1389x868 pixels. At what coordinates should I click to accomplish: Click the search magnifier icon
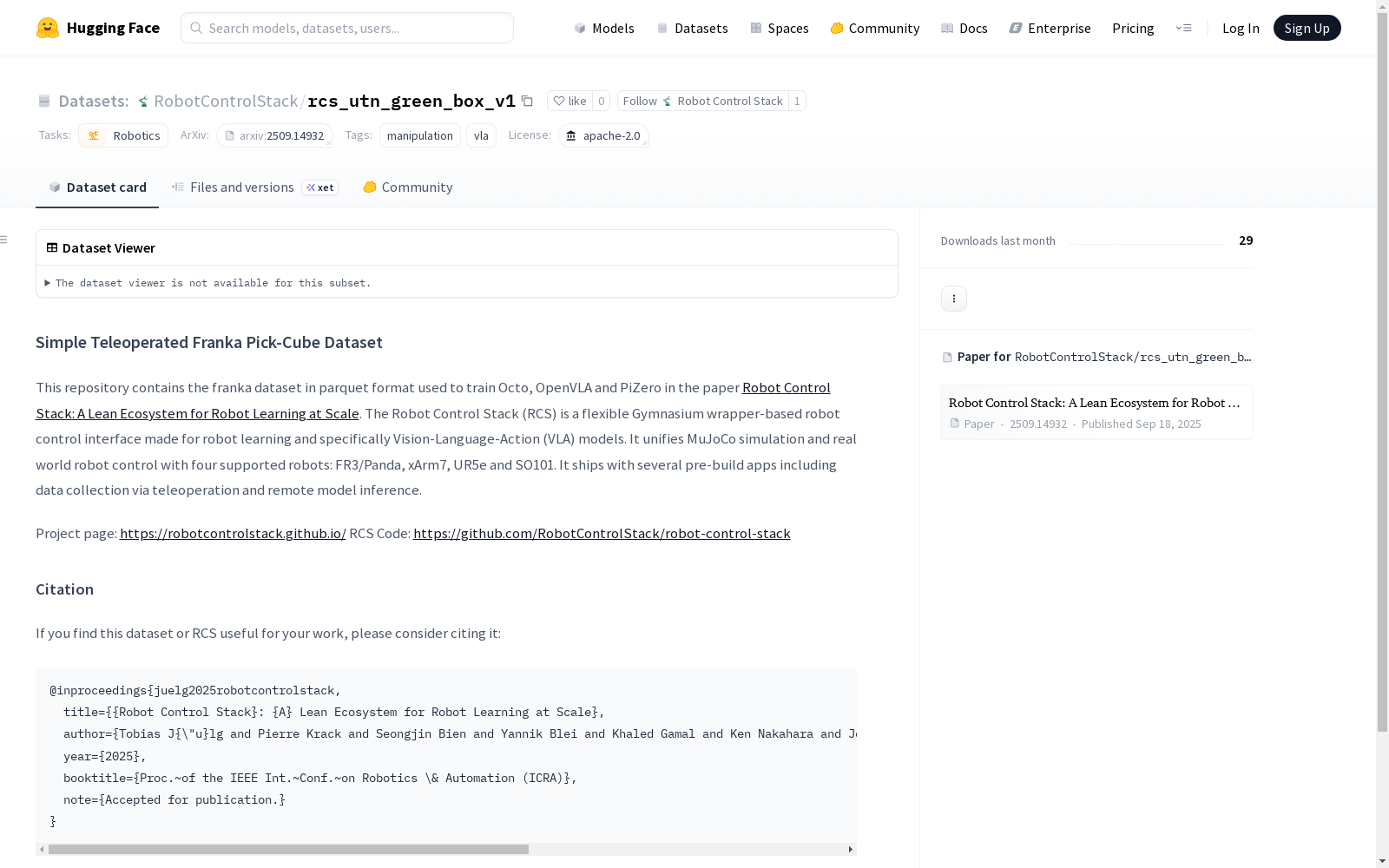click(196, 28)
